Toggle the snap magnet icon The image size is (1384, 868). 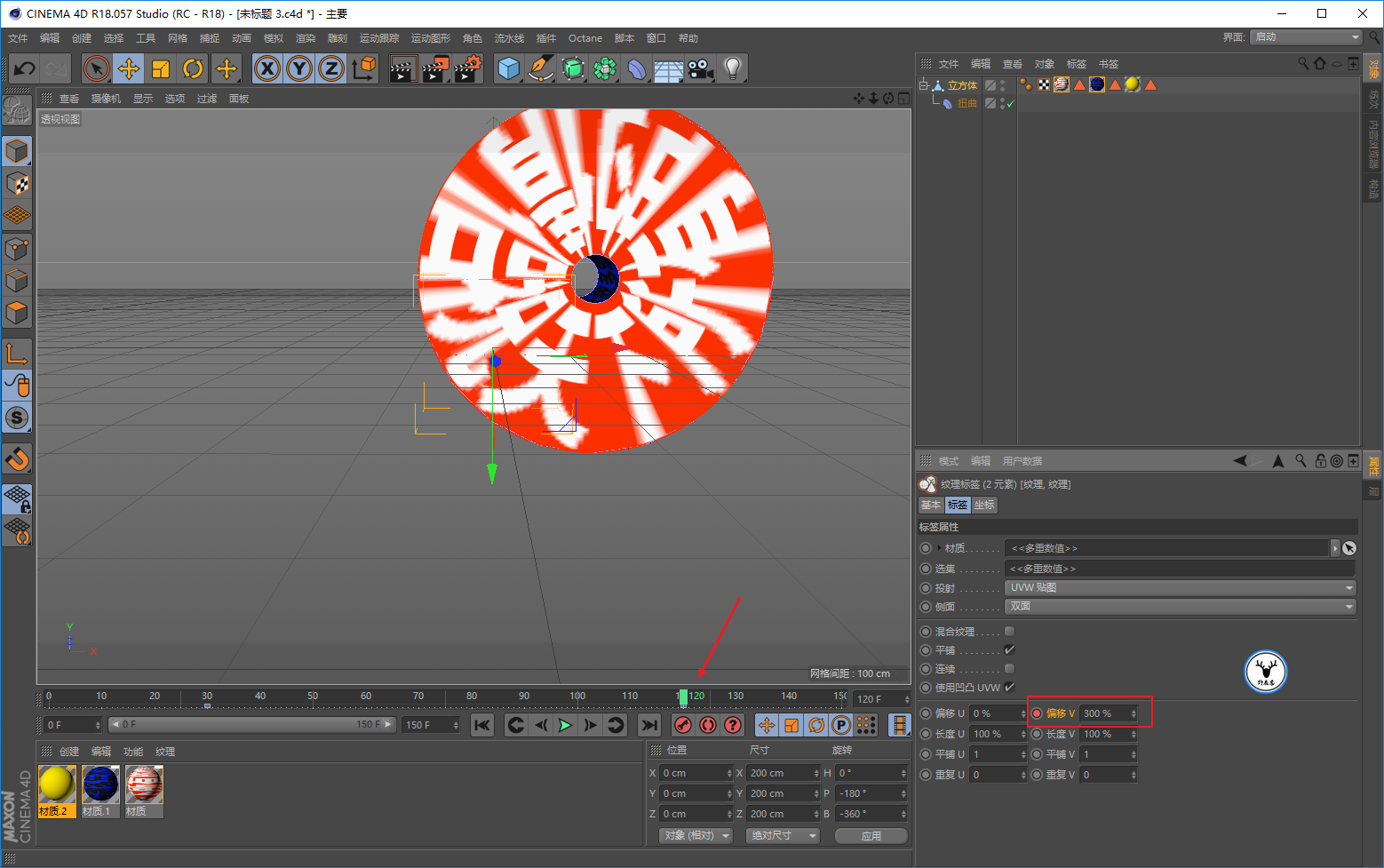pyautogui.click(x=17, y=459)
